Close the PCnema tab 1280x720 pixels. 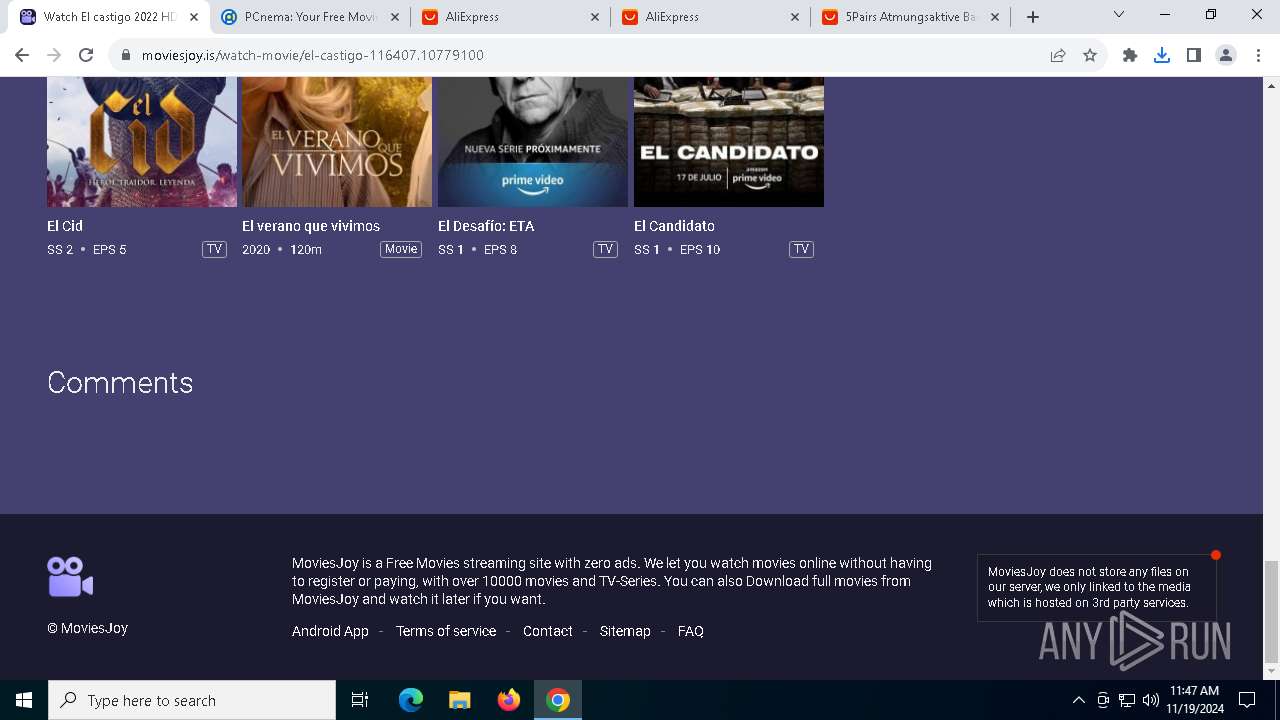pyautogui.click(x=394, y=17)
